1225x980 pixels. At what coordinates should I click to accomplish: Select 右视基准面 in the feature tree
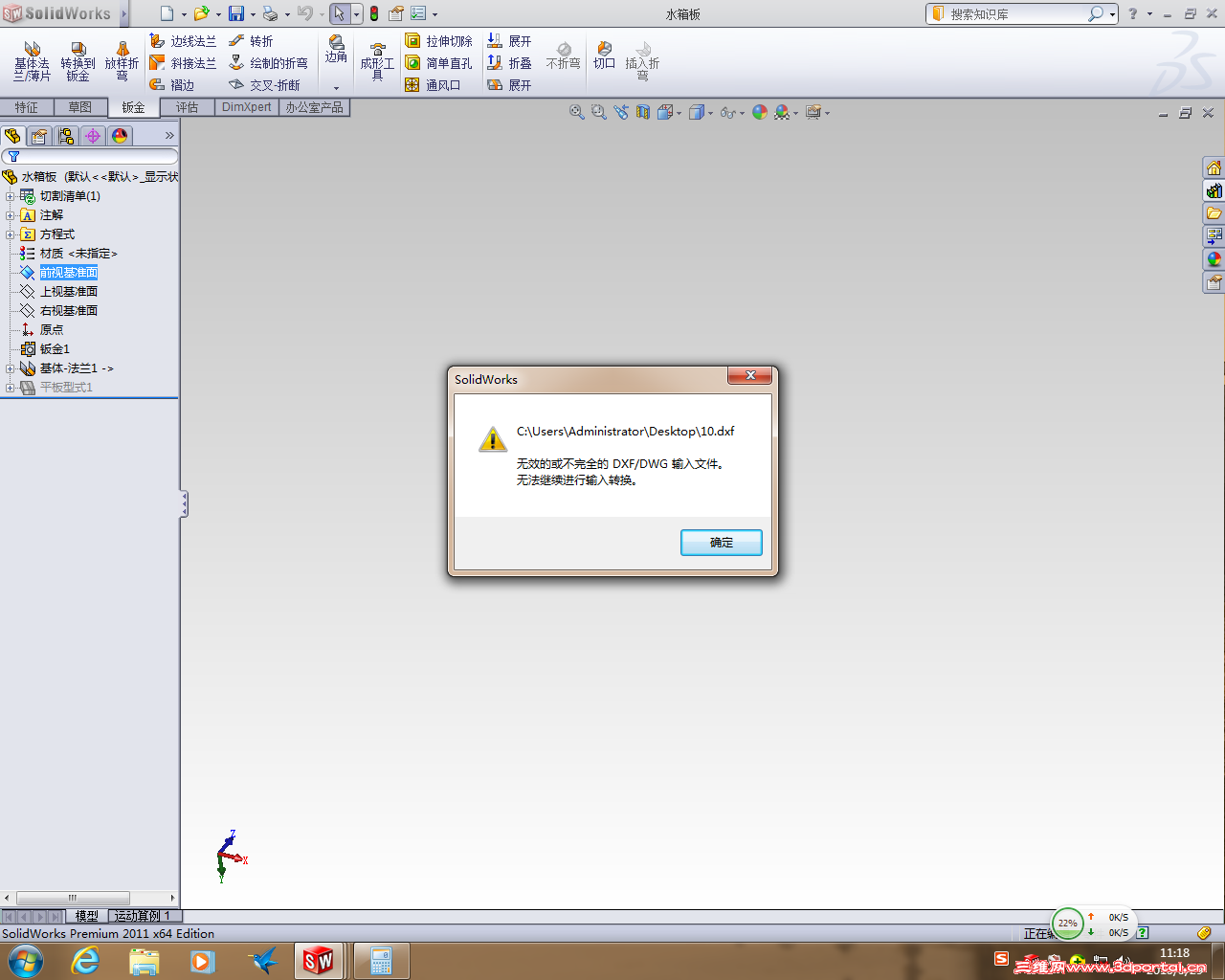(69, 311)
